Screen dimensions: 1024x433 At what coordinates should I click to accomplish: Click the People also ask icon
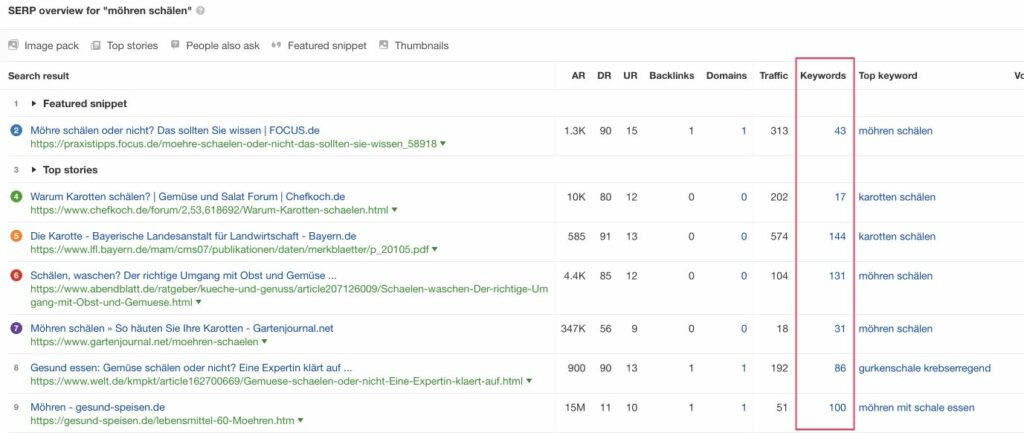175,45
